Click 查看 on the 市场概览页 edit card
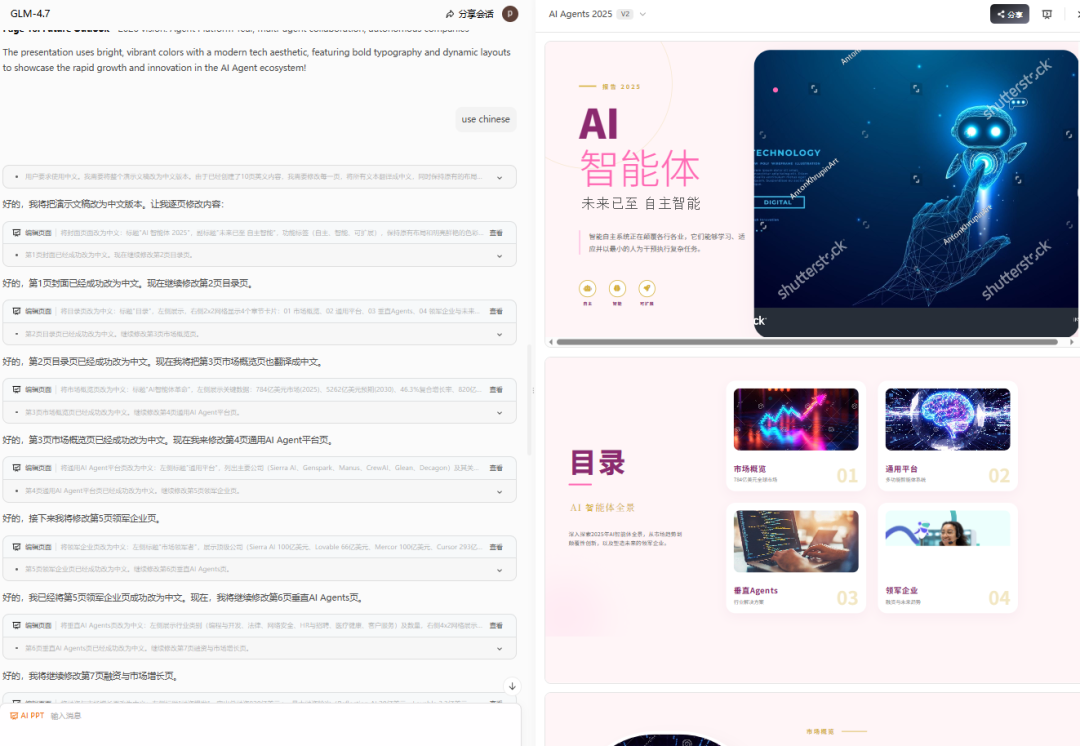Screen dimensions: 1080x746 tap(496, 390)
